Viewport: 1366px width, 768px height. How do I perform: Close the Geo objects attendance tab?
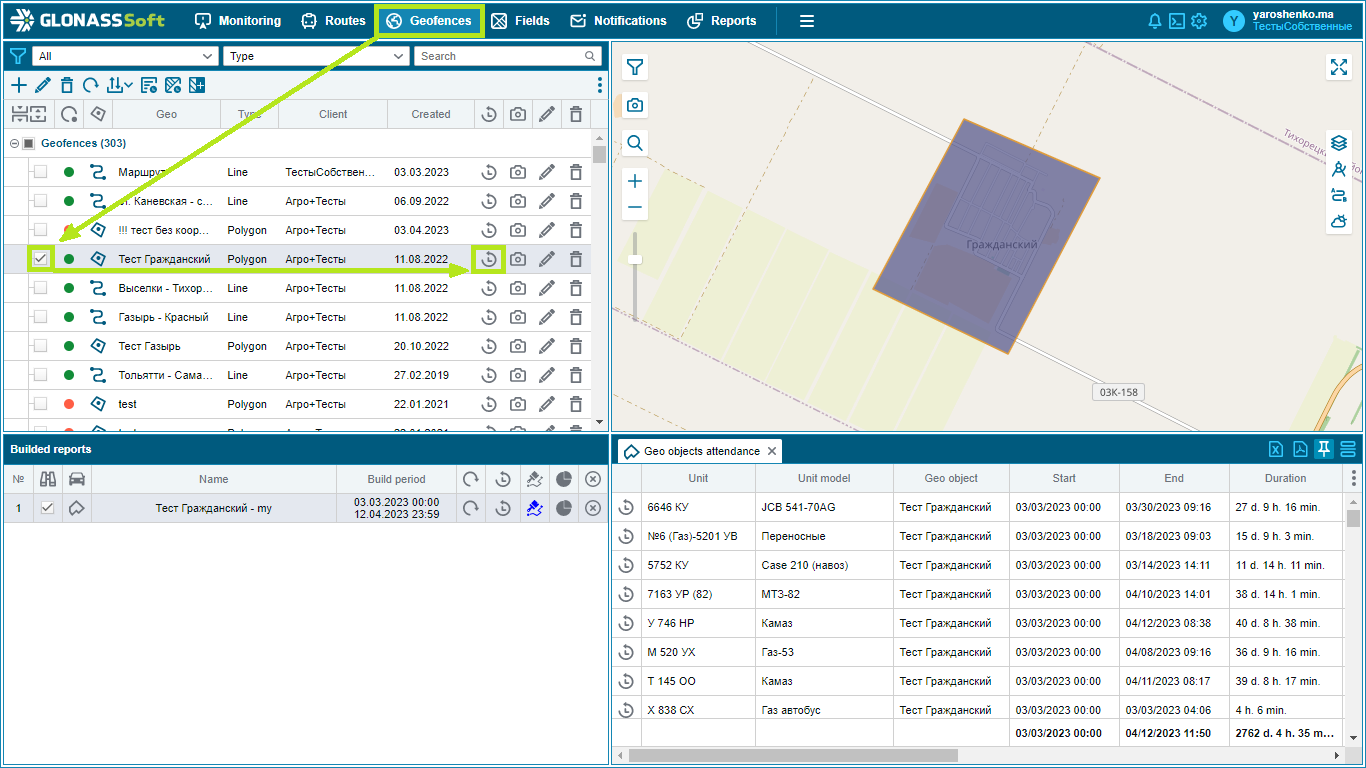click(772, 451)
